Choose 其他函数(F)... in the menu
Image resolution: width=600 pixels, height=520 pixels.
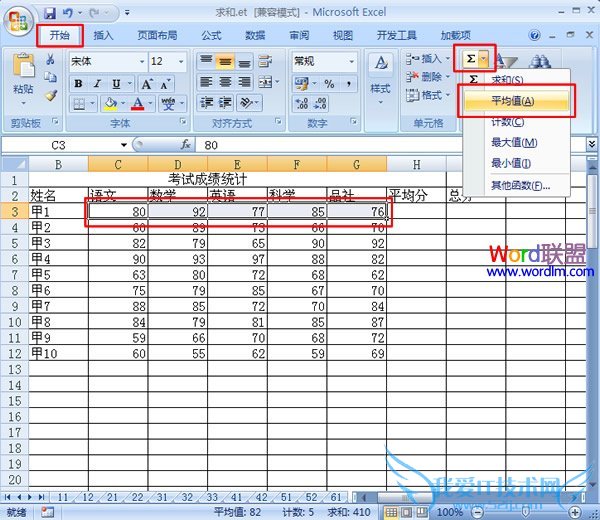[516, 186]
